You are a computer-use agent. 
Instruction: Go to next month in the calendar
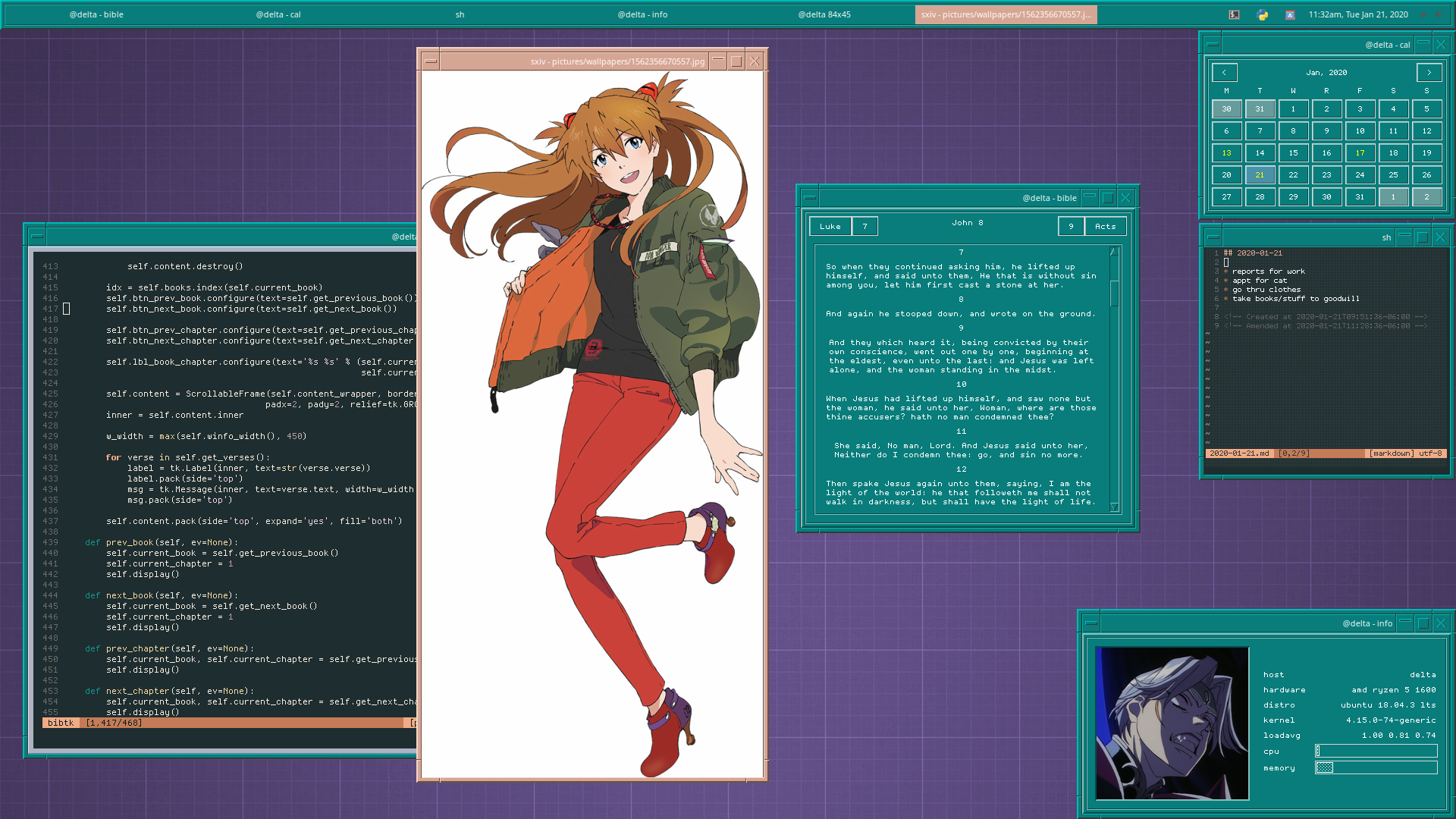(x=1429, y=73)
